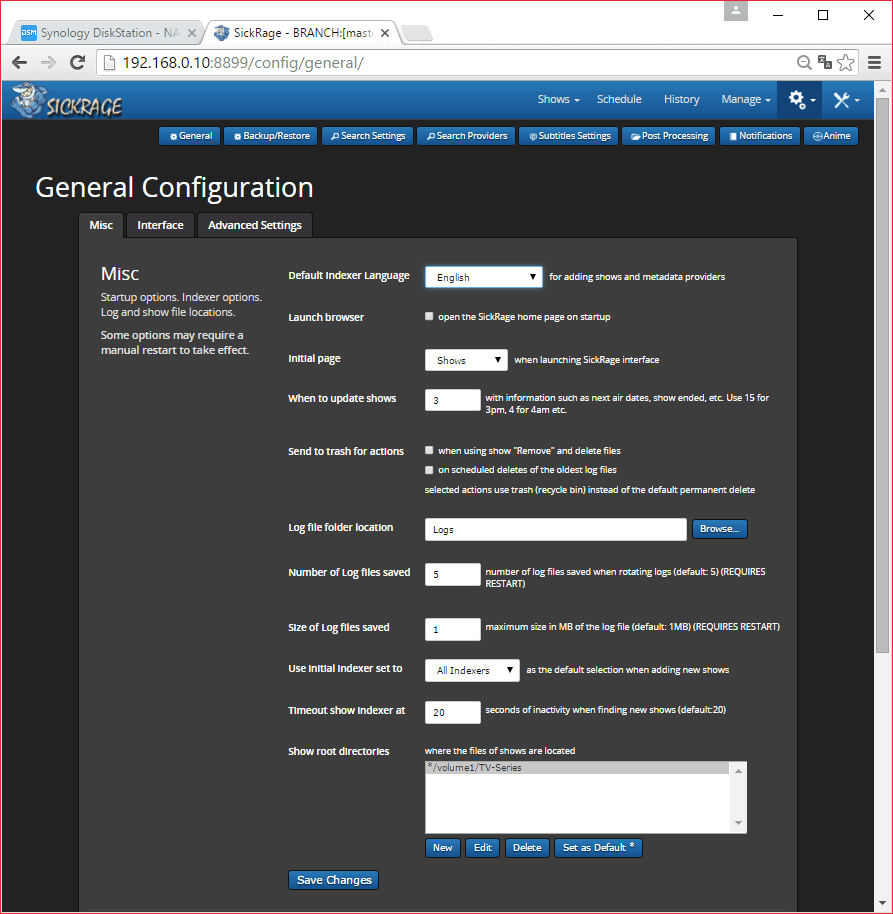Reload the current page

click(x=77, y=62)
